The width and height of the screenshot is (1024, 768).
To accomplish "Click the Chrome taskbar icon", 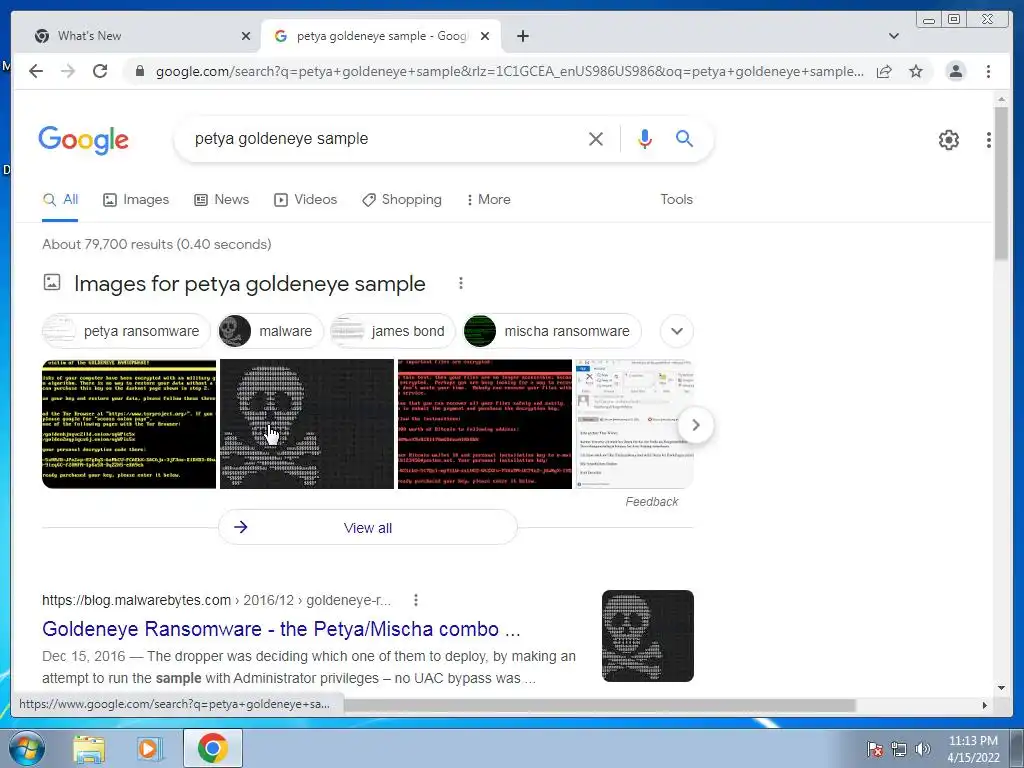I will 213,748.
